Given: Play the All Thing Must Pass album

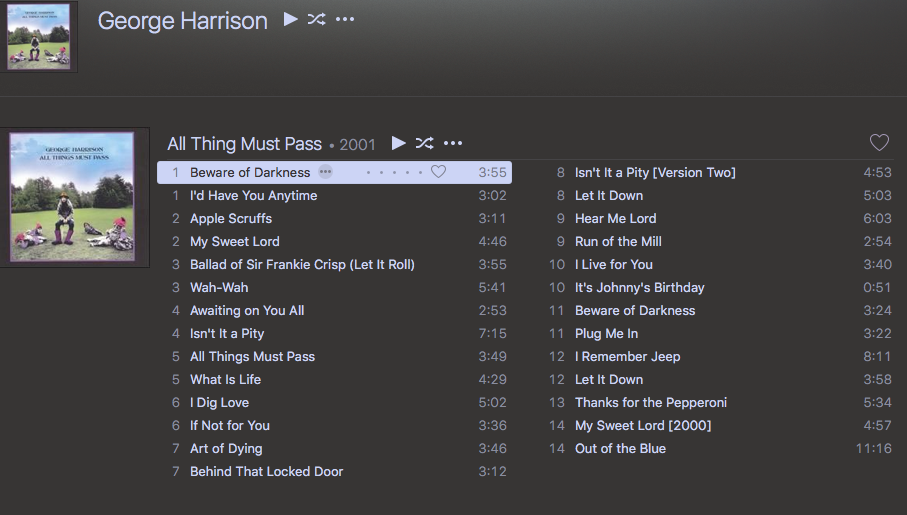Looking at the screenshot, I should coord(398,143).
